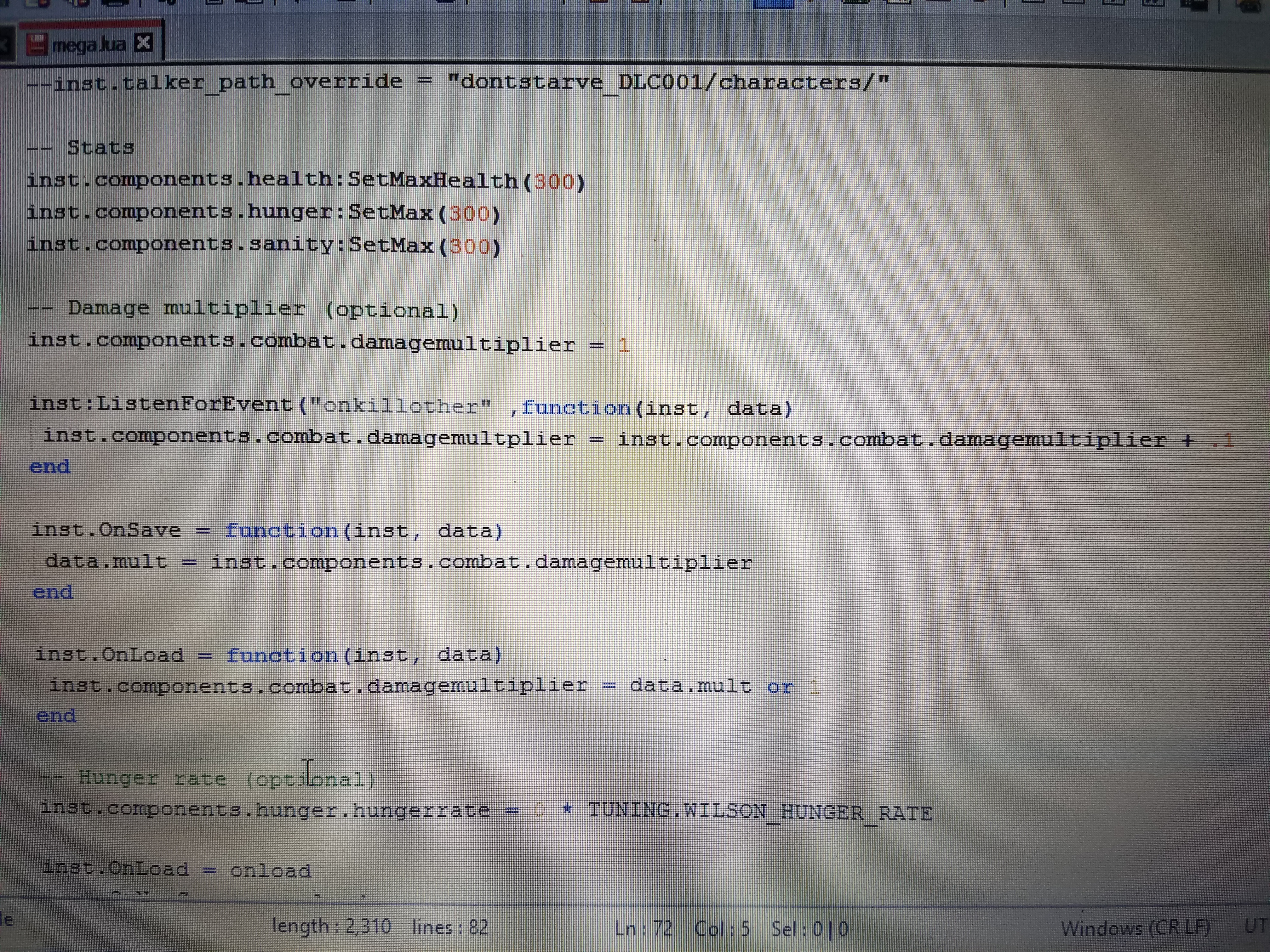This screenshot has height=952, width=1270.
Task: Click the SetMaxHealth(300) value
Action: tap(554, 182)
